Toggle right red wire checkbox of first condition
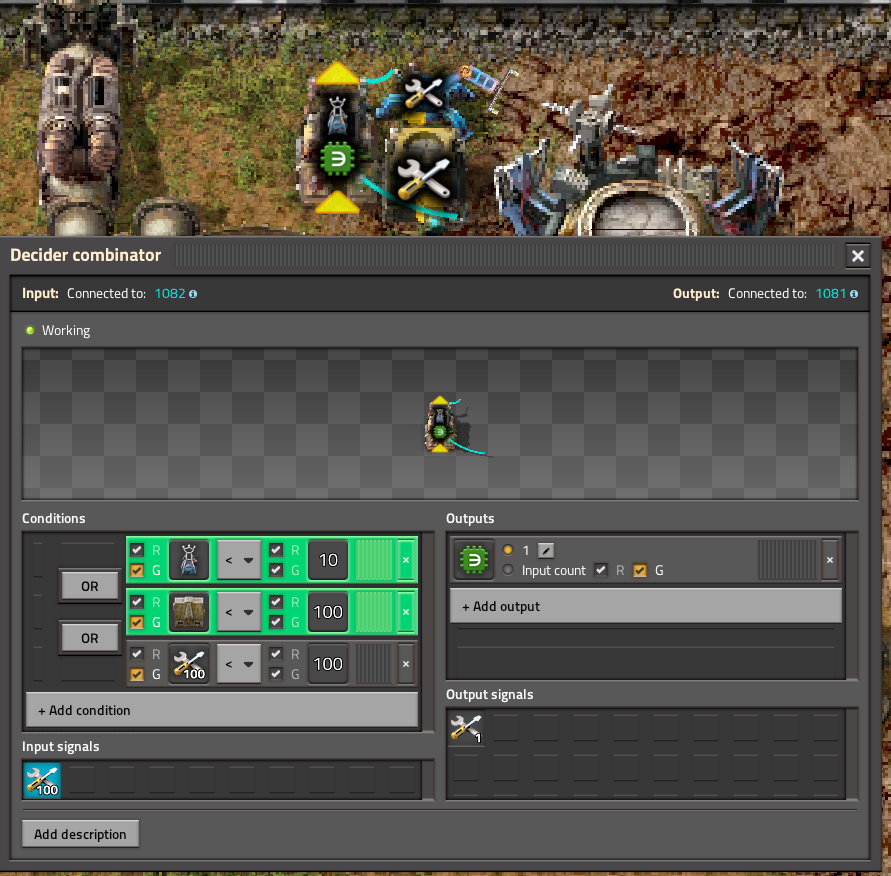This screenshot has width=891, height=876. pos(276,549)
